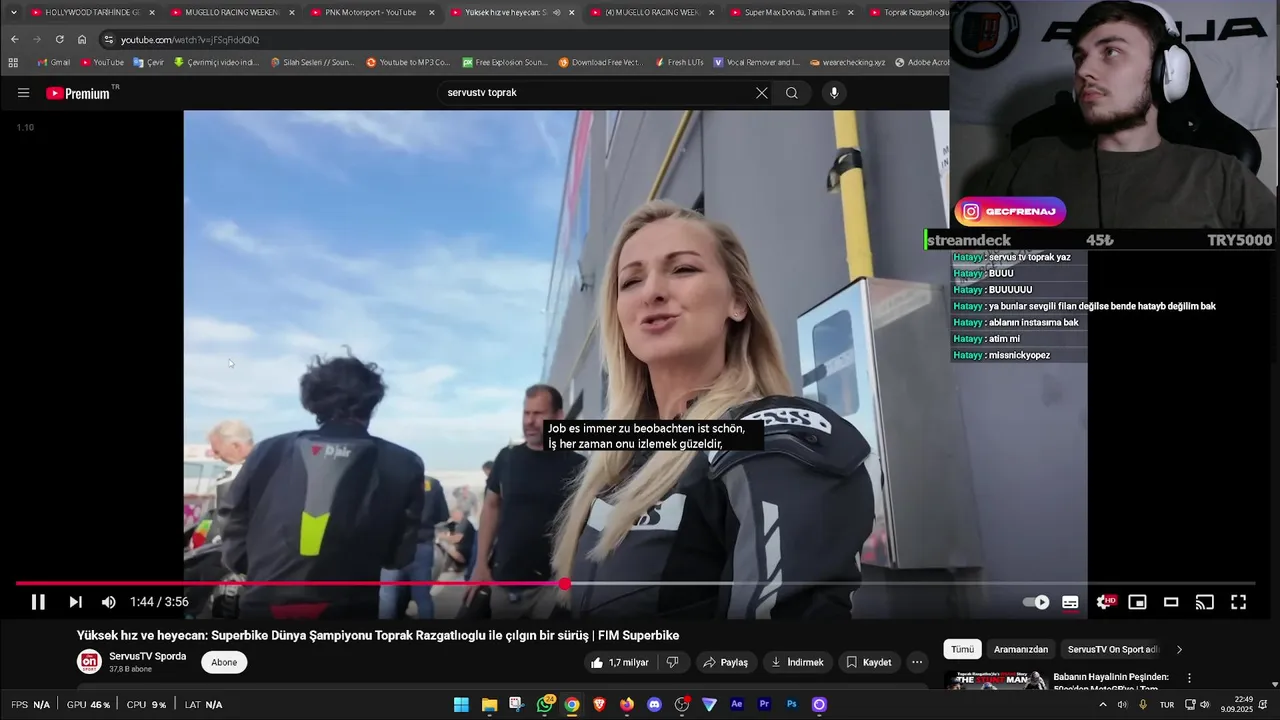Click the progress bar scrubber handle
The image size is (1280, 720).
pyautogui.click(x=565, y=584)
